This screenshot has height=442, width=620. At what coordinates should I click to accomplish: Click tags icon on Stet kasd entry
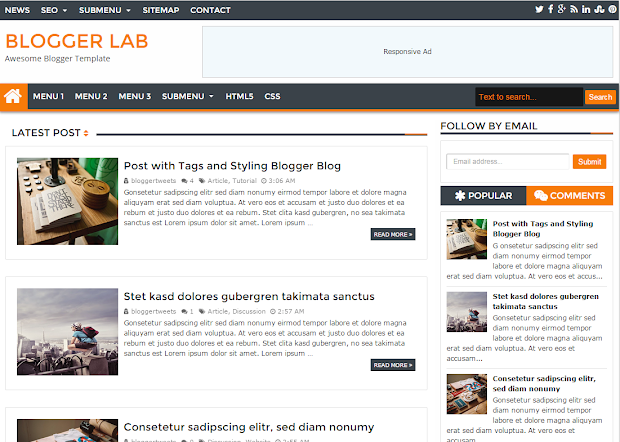202,312
